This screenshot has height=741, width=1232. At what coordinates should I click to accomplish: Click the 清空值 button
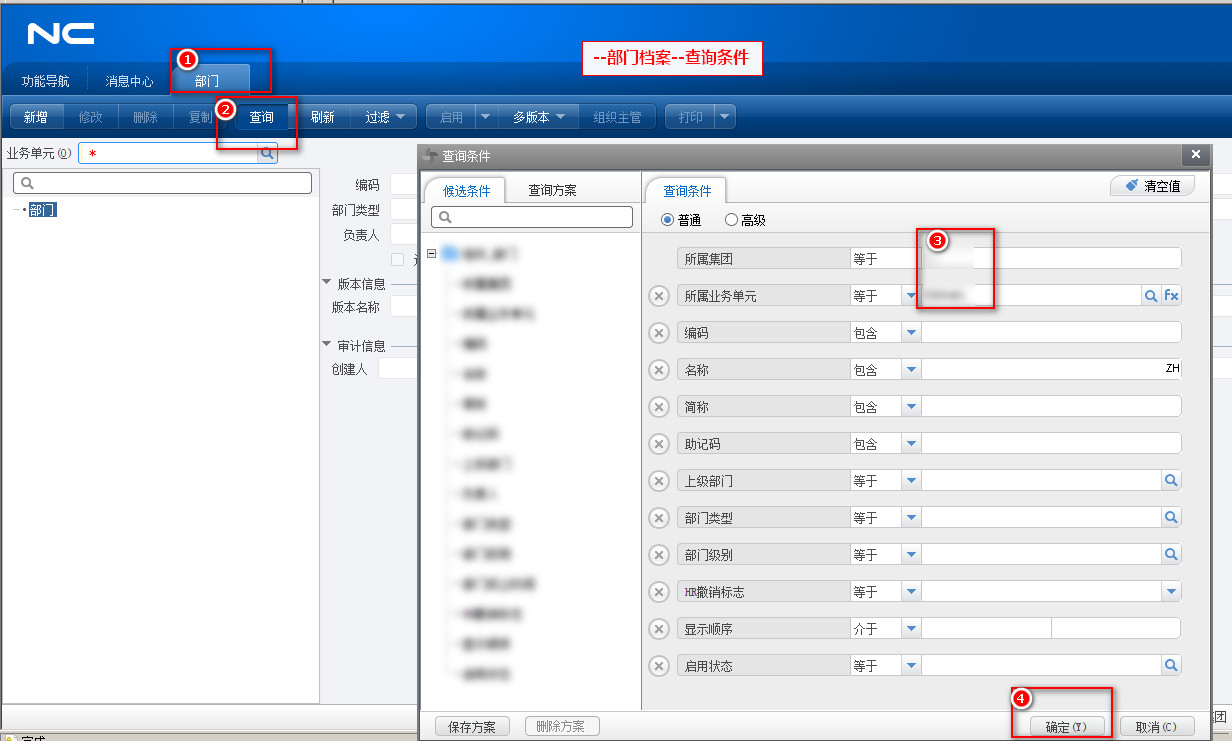1152,186
